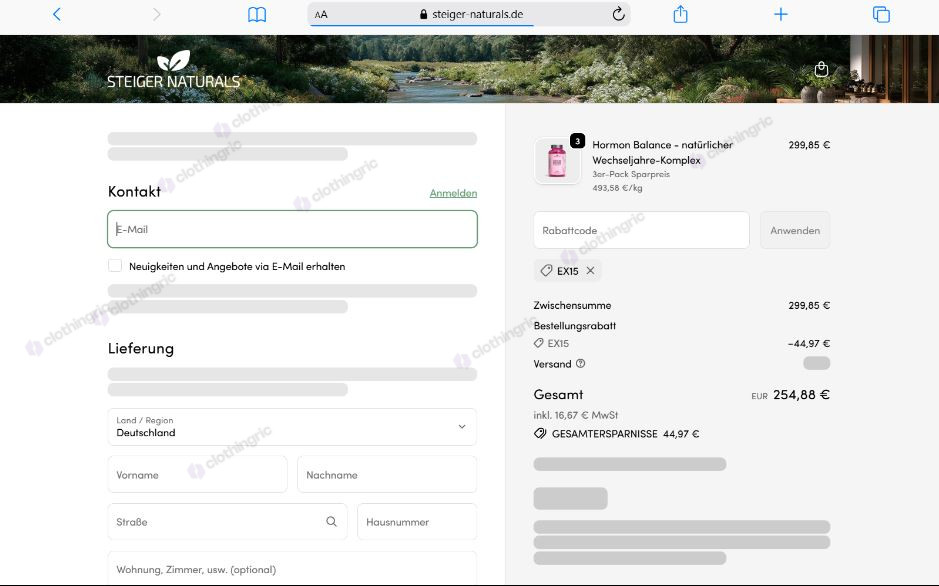This screenshot has height=586, width=939.
Task: Reload the page with refresh icon
Action: coord(619,14)
